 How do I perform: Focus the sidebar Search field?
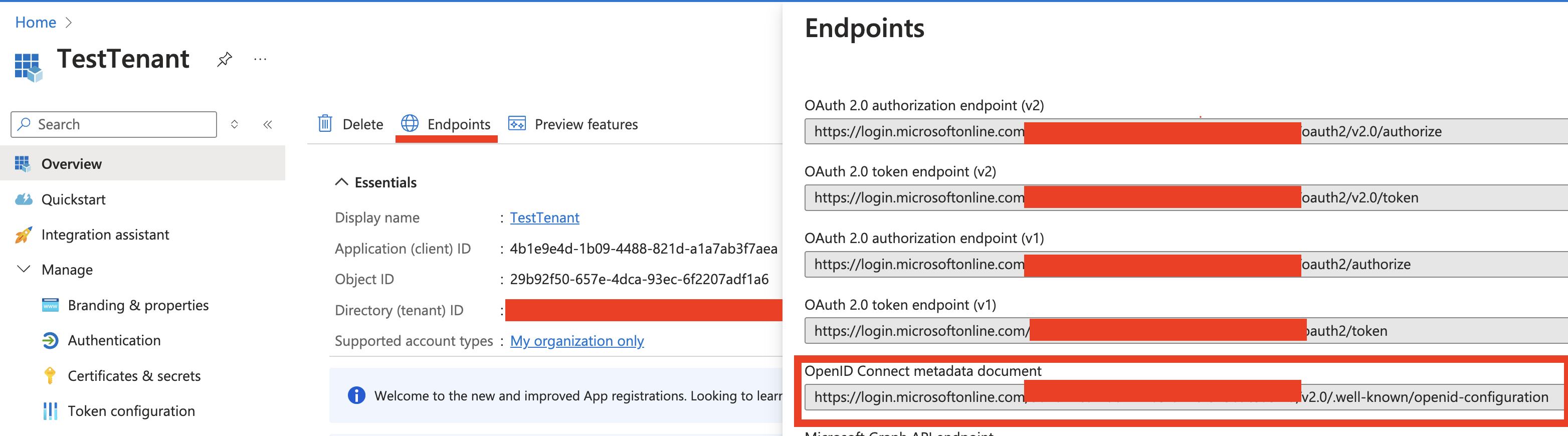114,124
